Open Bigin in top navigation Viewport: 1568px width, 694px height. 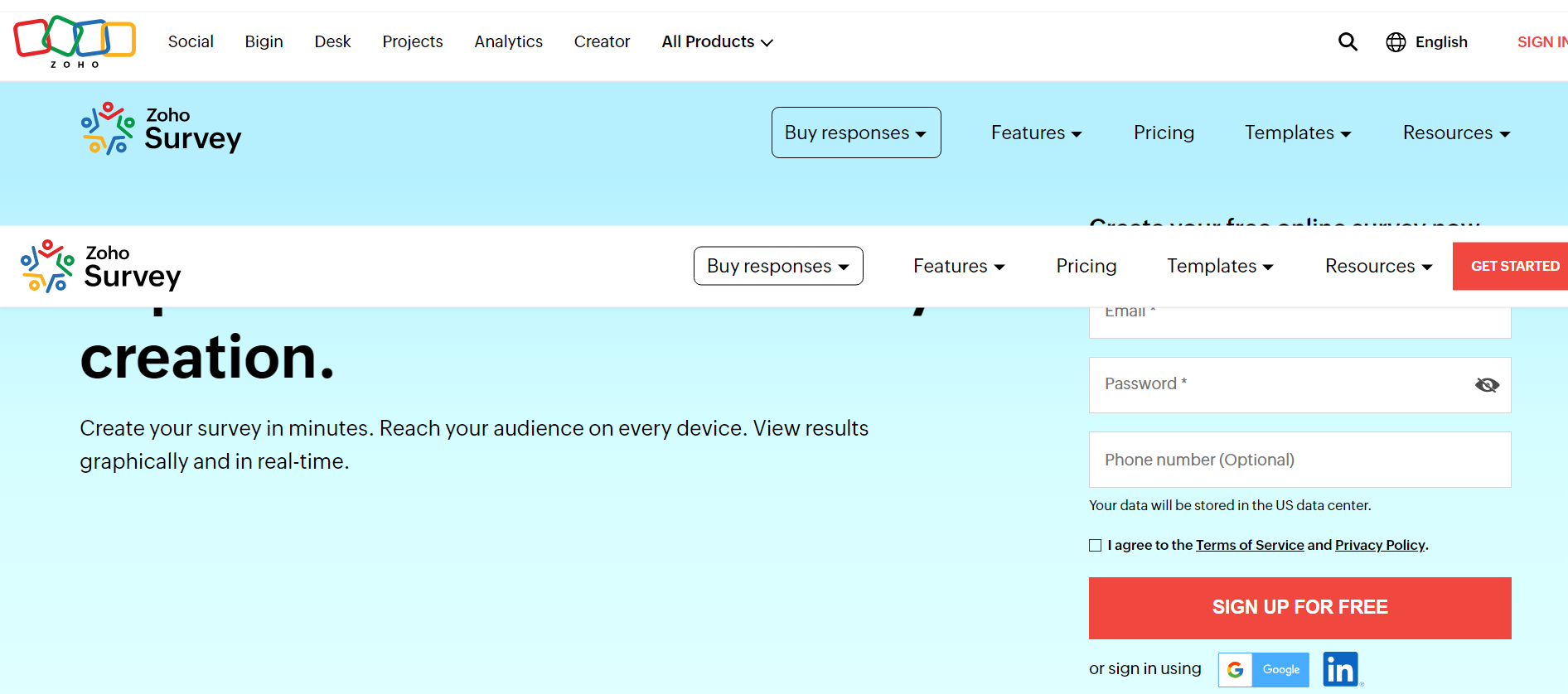[x=264, y=41]
